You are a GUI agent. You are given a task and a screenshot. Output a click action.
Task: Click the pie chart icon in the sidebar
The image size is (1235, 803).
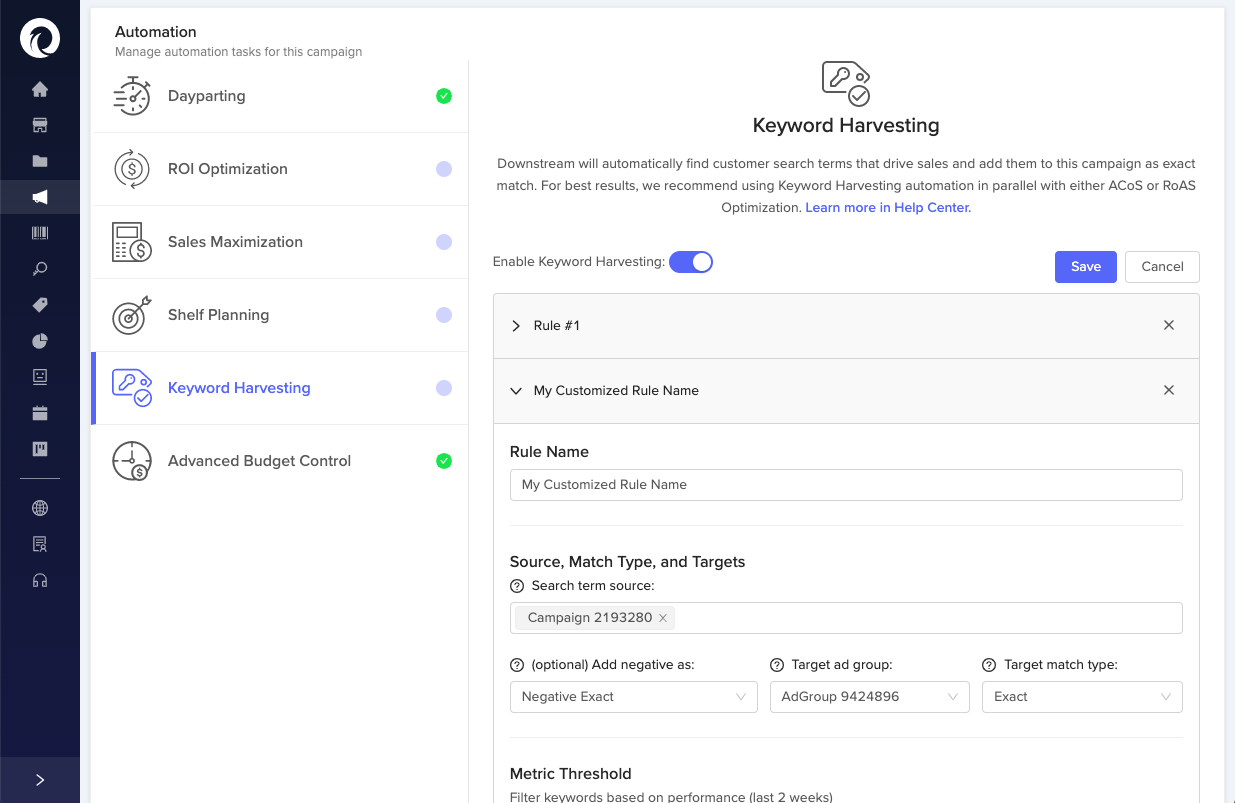(x=40, y=341)
